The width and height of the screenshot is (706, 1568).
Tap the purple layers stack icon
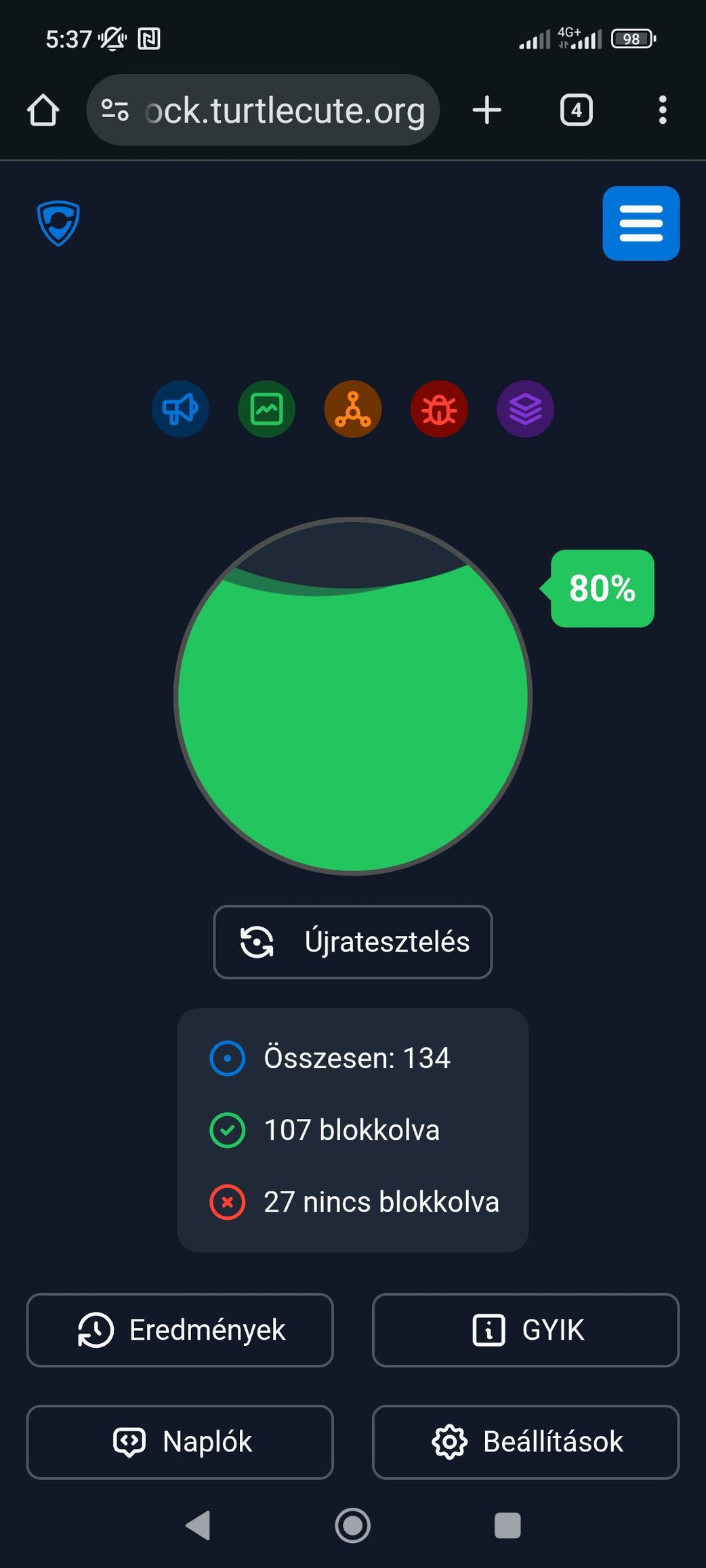tap(525, 409)
